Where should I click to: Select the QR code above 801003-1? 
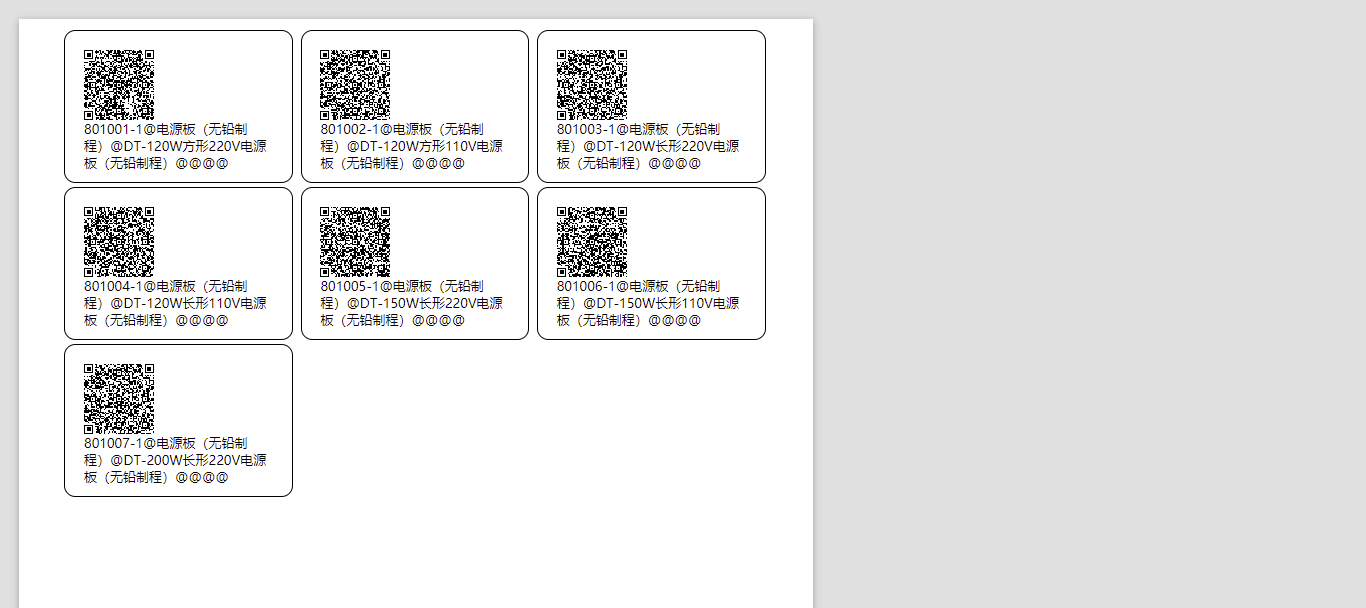[x=592, y=85]
